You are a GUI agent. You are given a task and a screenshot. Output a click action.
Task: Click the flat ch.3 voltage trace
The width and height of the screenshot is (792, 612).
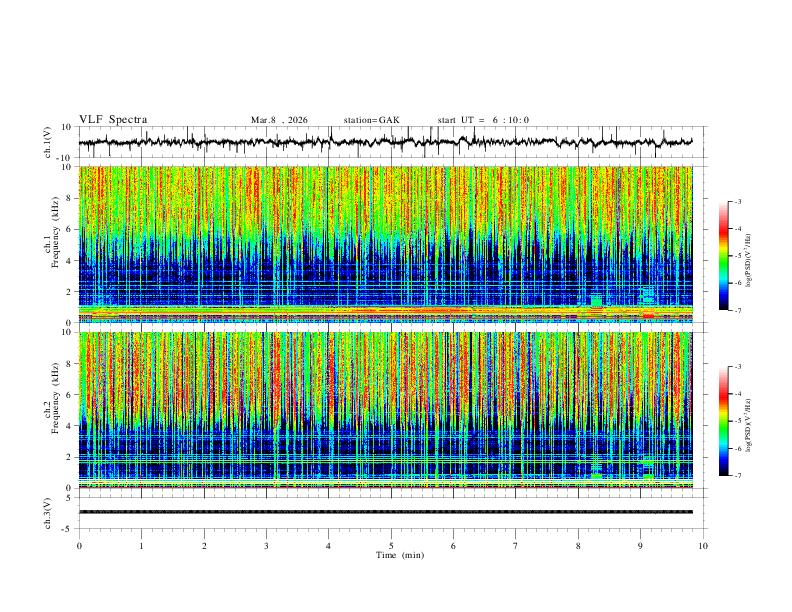[385, 512]
